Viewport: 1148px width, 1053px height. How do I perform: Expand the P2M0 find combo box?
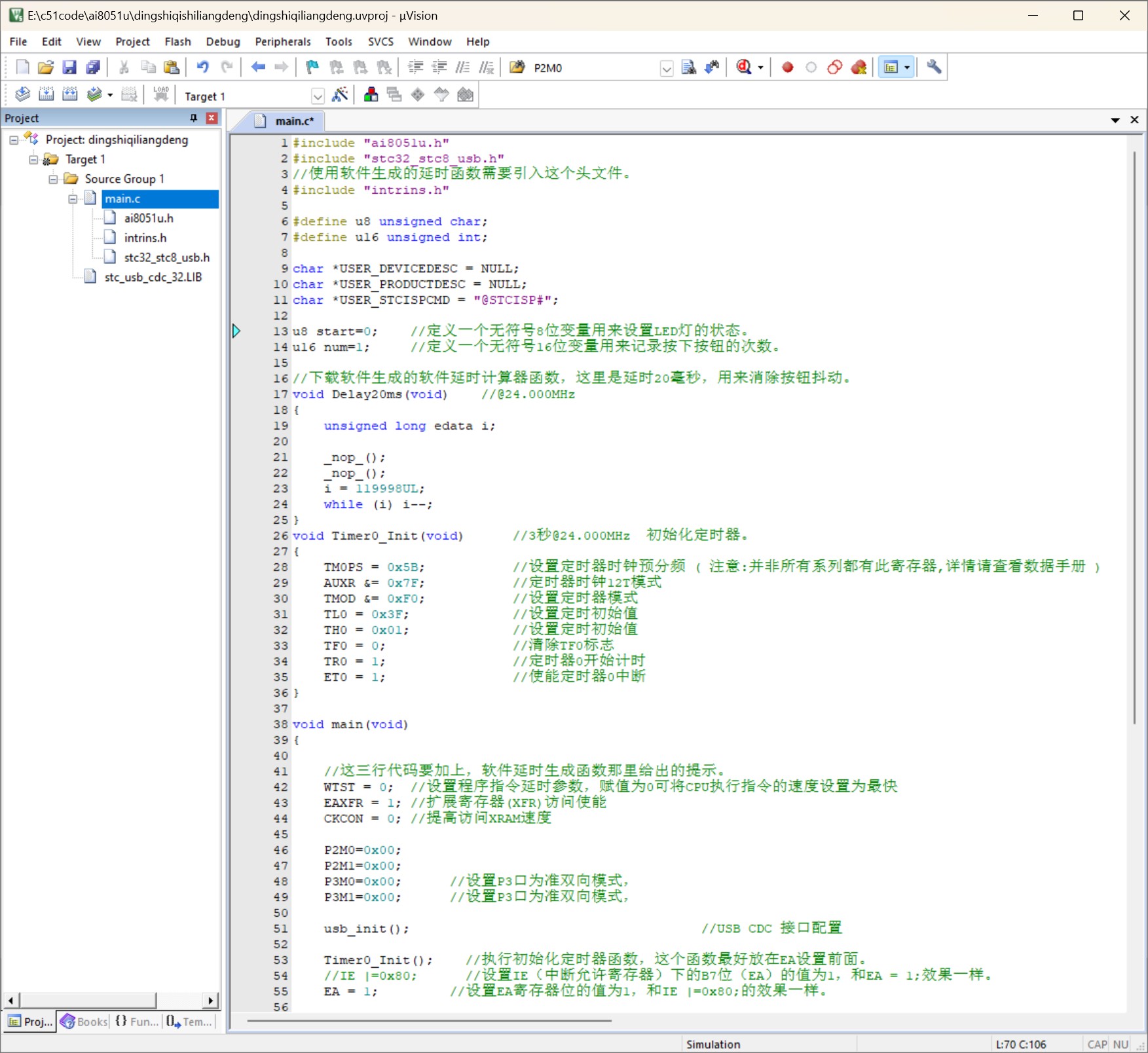(667, 68)
